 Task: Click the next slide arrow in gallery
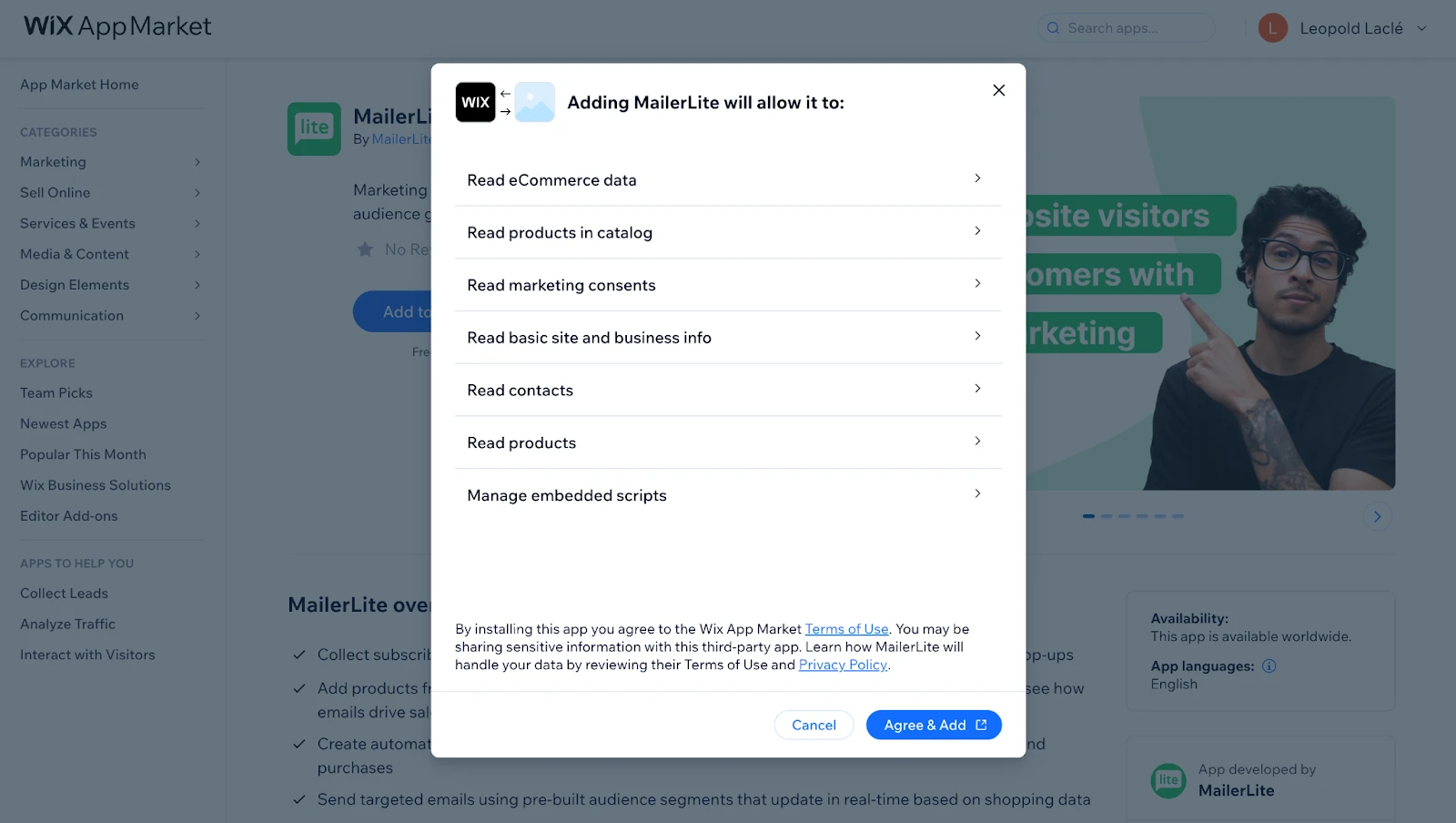click(1377, 517)
